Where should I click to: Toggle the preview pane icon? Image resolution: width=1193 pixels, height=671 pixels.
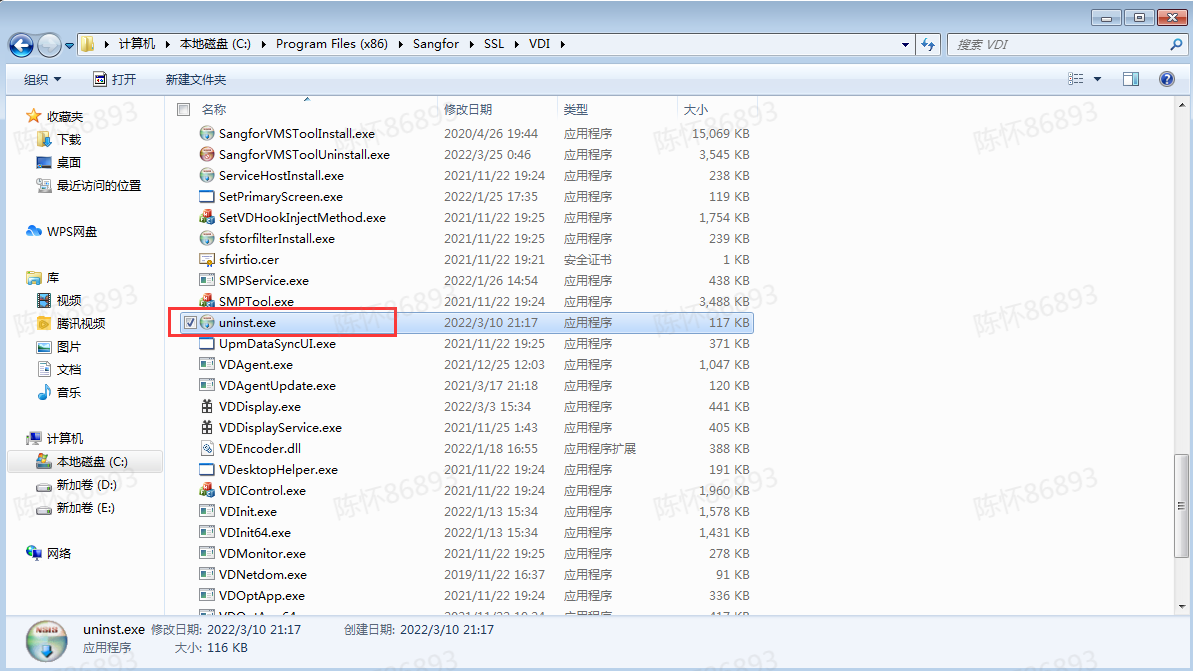tap(1131, 79)
